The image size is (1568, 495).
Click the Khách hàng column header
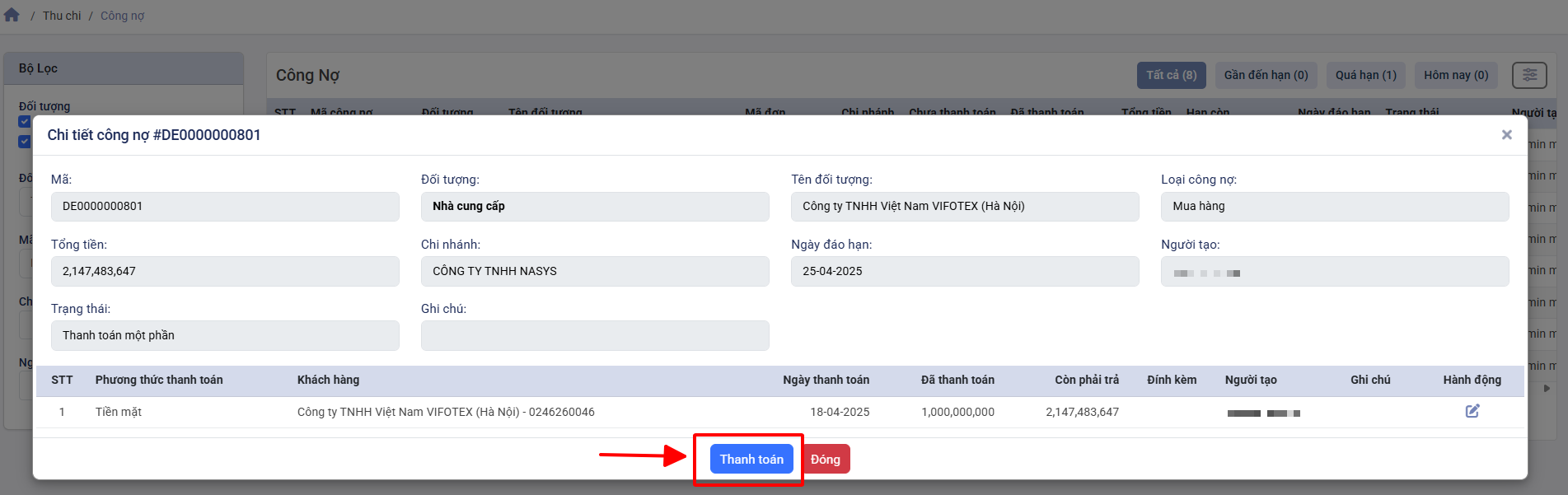pos(328,380)
